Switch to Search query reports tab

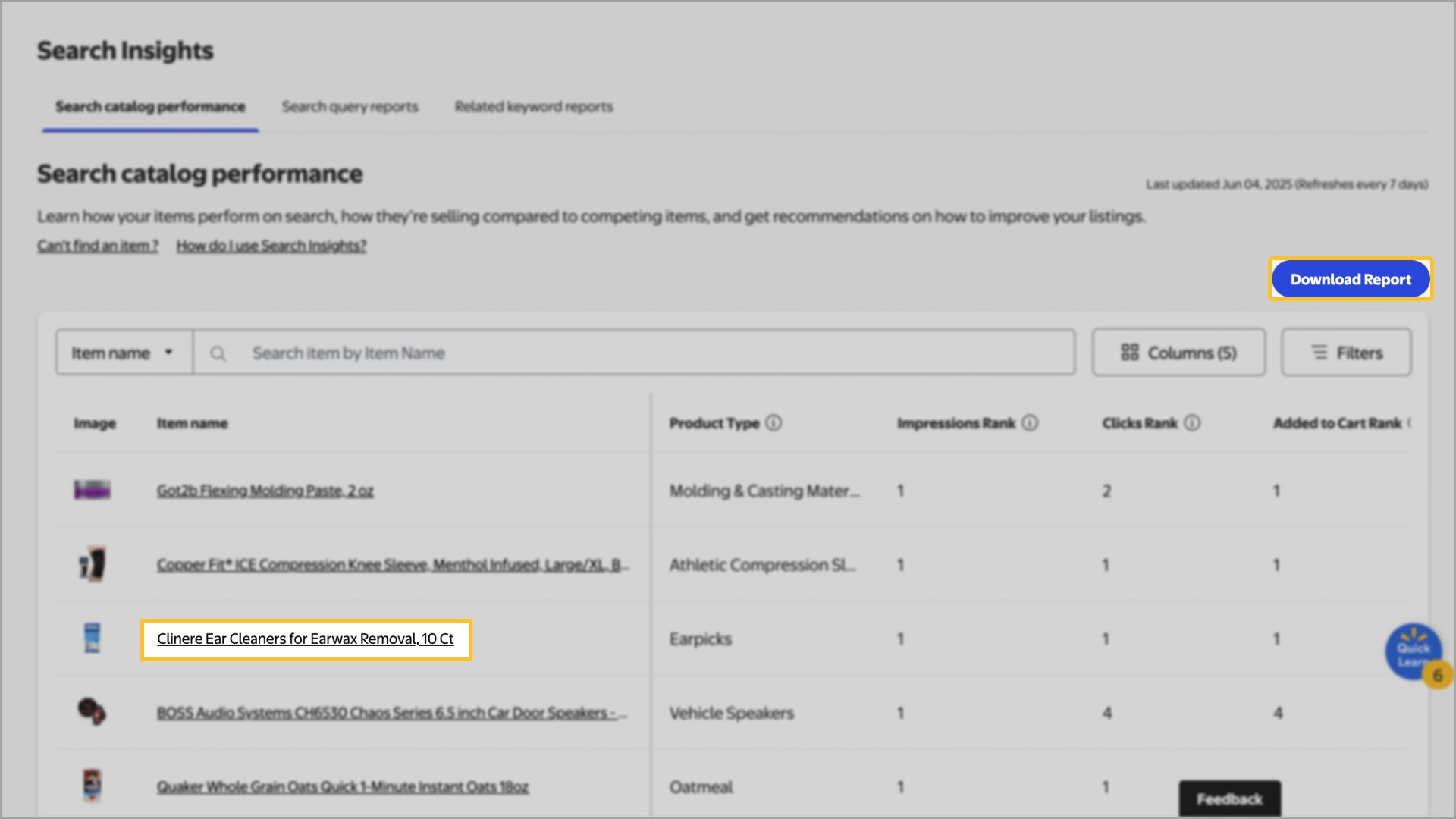(x=350, y=107)
